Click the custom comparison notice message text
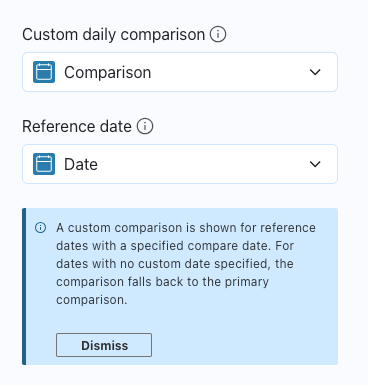Viewport: 368px width, 385px height. pyautogui.click(x=186, y=264)
